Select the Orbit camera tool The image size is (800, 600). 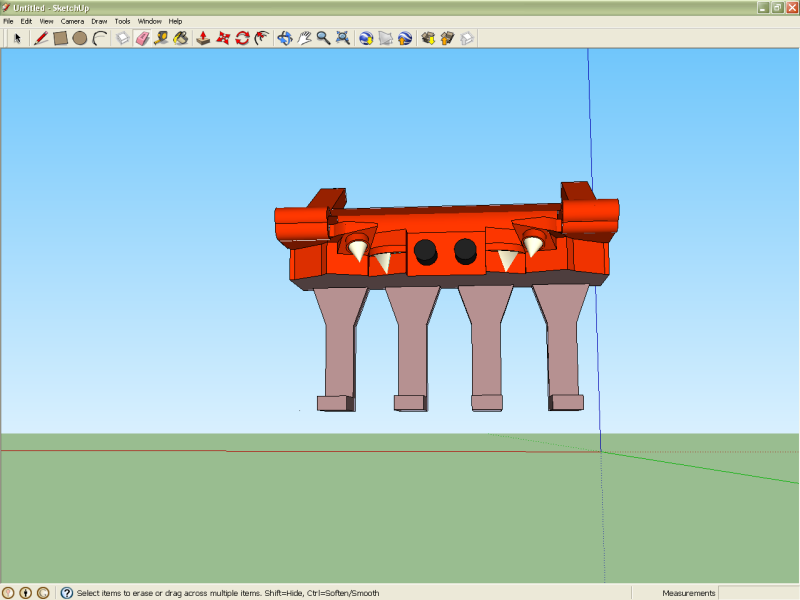click(285, 38)
